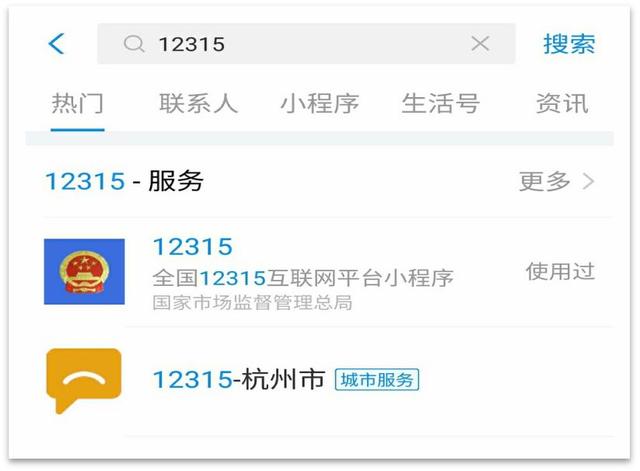Clear the search text with X icon
This screenshot has height=471, width=640.
tap(480, 43)
